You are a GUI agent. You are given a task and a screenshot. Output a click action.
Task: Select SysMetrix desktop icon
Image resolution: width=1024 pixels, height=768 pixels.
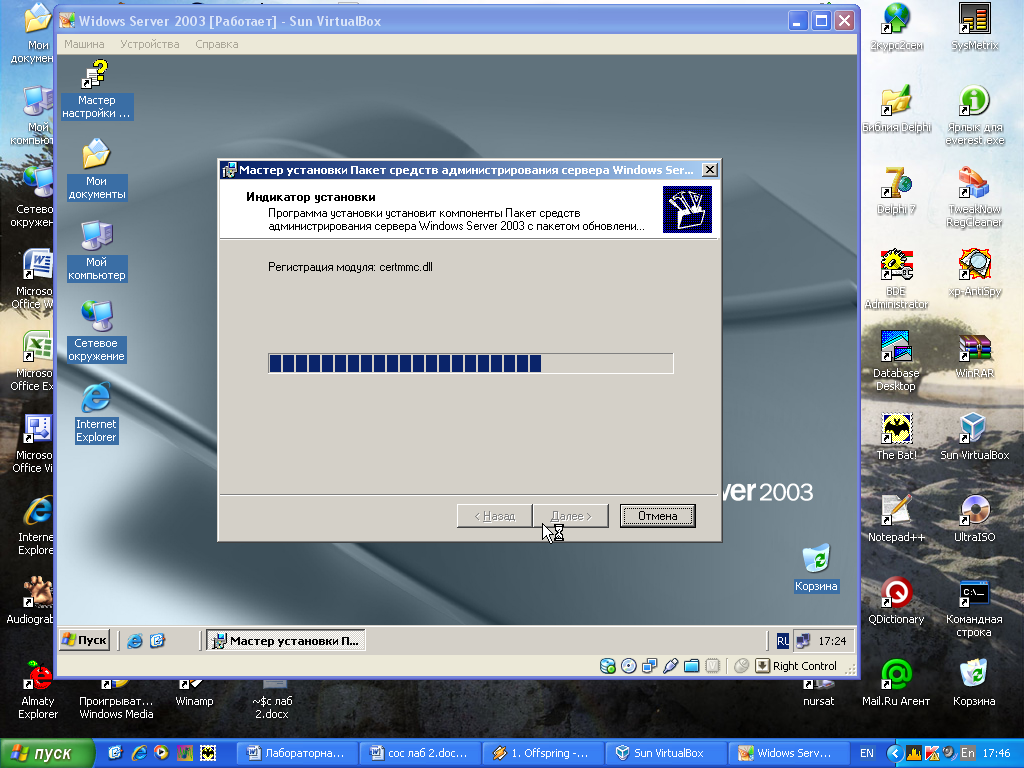pos(974,27)
